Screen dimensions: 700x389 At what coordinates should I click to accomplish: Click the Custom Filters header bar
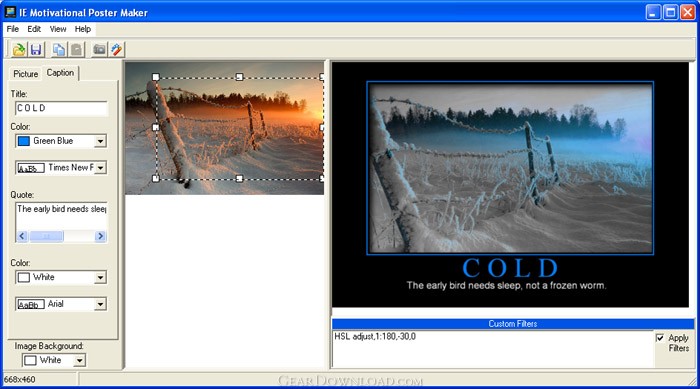[x=512, y=324]
